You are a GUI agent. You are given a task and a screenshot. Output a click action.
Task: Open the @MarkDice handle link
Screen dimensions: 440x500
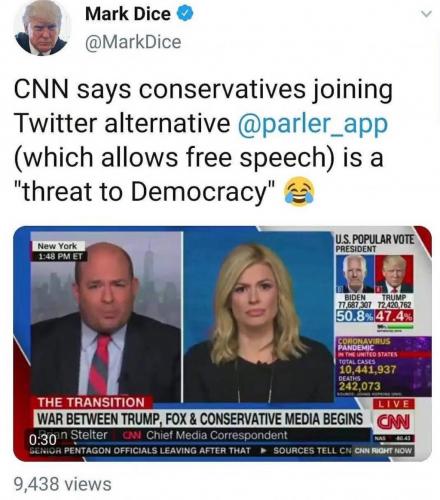pyautogui.click(x=133, y=42)
